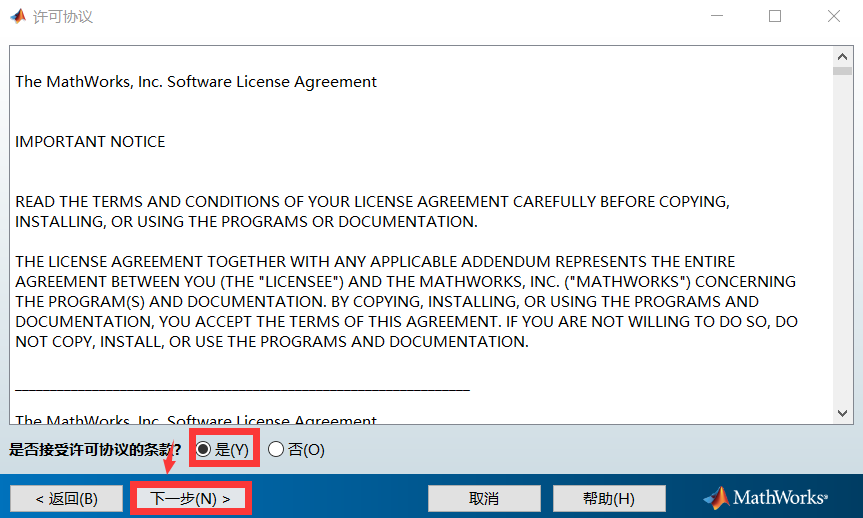
Task: Minimize the 许可协议 window
Action: (717, 16)
